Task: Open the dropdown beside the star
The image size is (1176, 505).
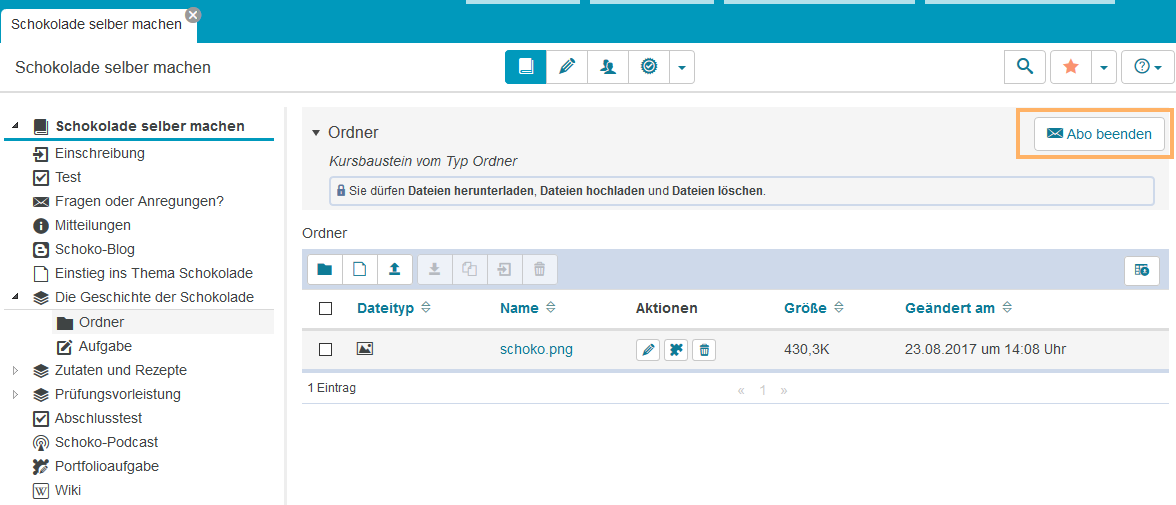Action: coord(1104,67)
